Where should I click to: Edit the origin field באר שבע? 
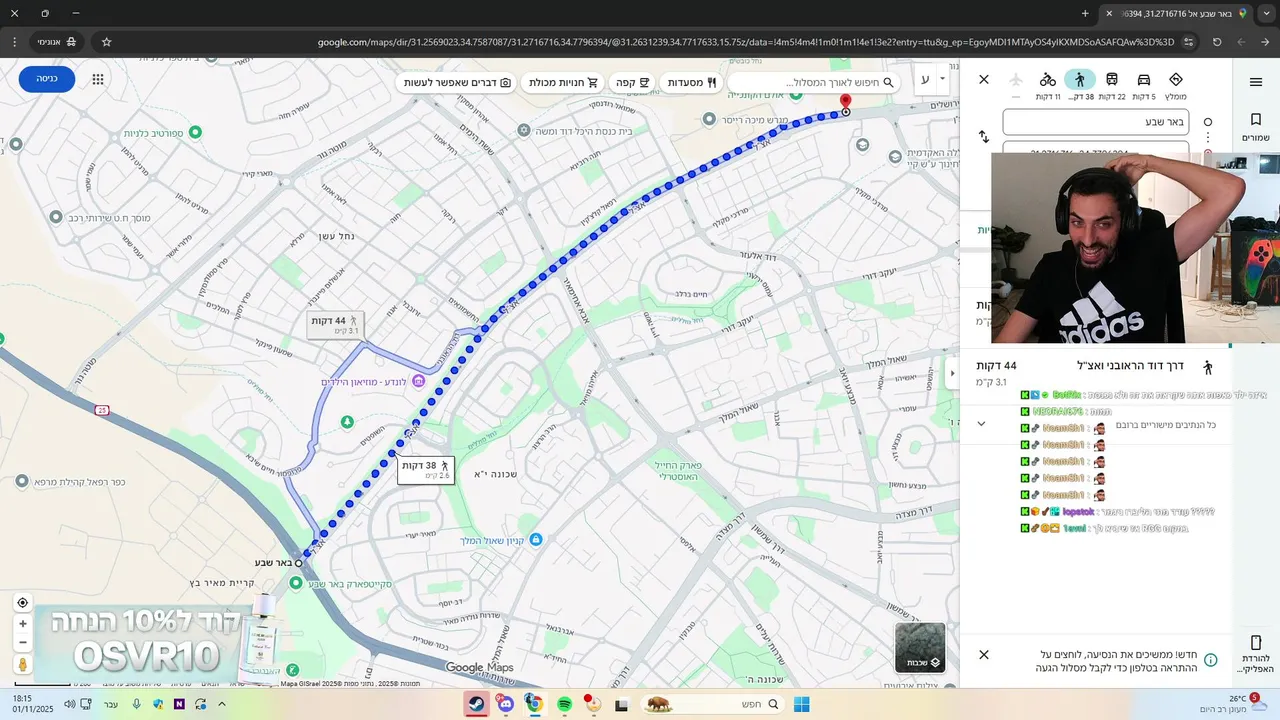tap(1095, 122)
